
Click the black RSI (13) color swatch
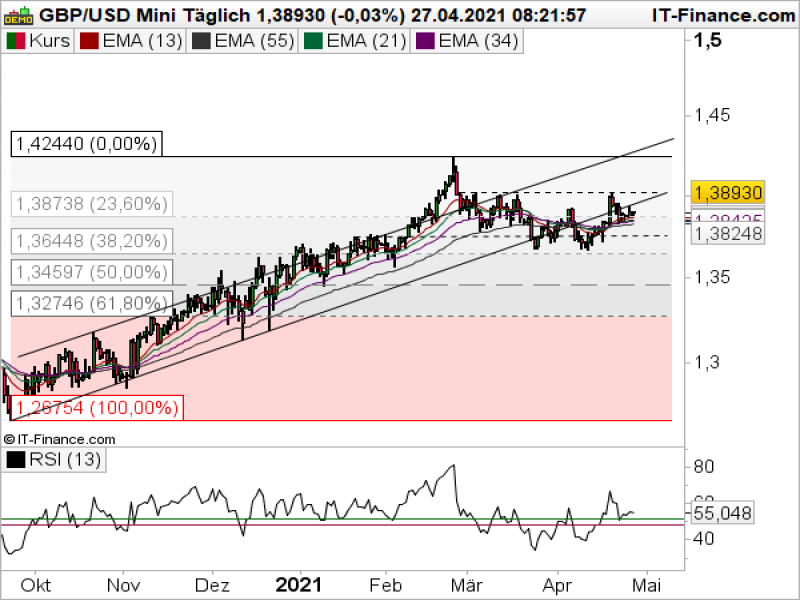[15, 460]
